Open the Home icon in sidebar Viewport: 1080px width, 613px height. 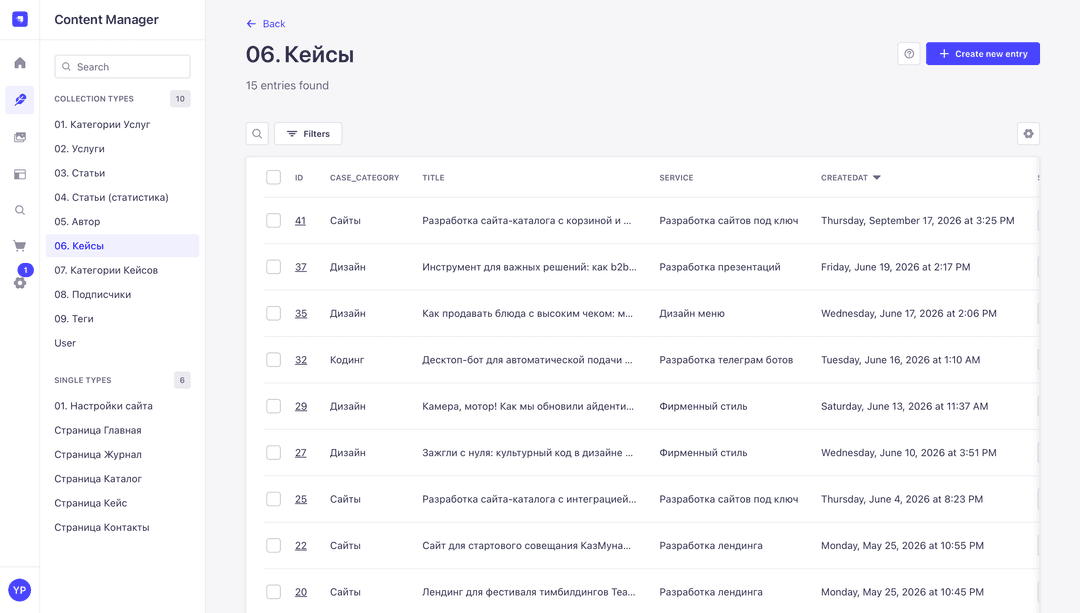coord(20,63)
